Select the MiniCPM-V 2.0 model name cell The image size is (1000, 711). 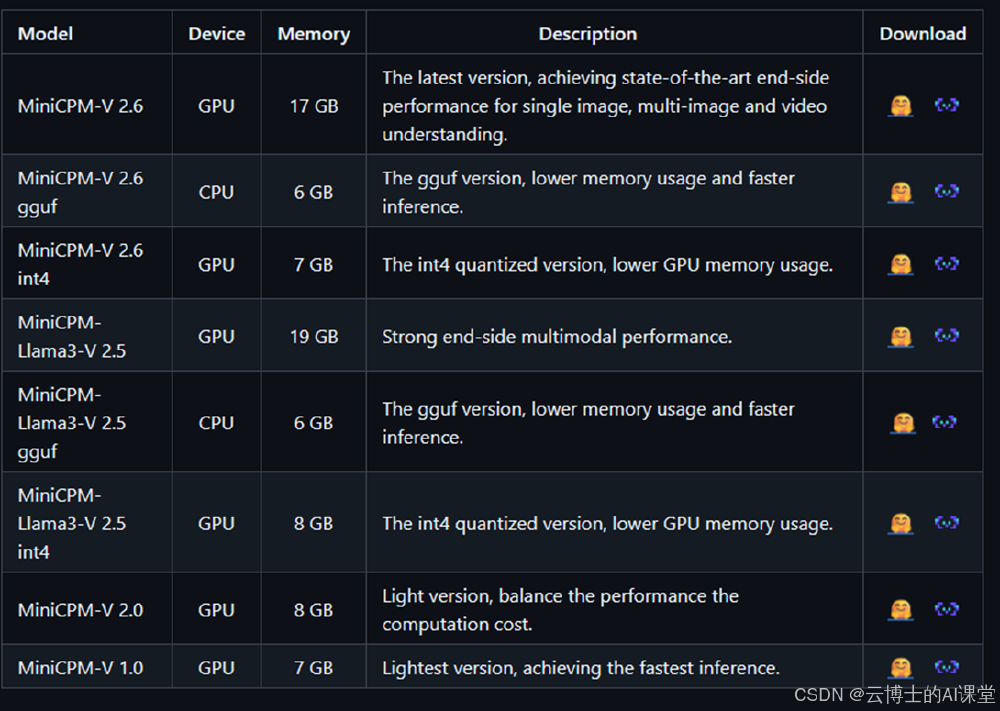[x=81, y=610]
